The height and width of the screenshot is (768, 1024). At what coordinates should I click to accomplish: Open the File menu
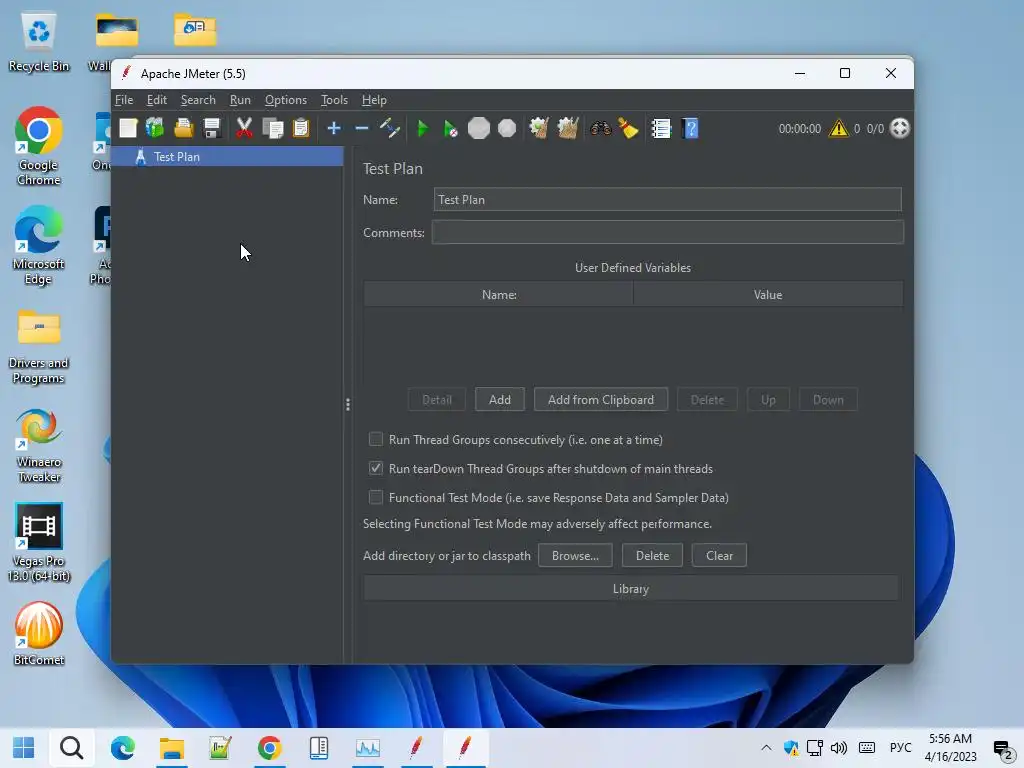pyautogui.click(x=124, y=100)
